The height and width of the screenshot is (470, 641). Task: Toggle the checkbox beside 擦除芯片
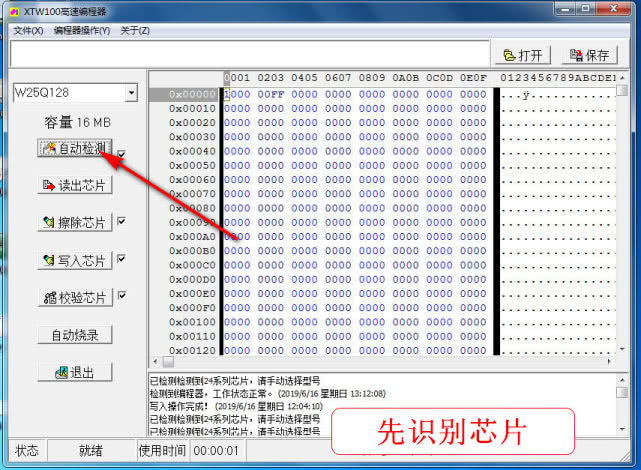click(x=121, y=221)
